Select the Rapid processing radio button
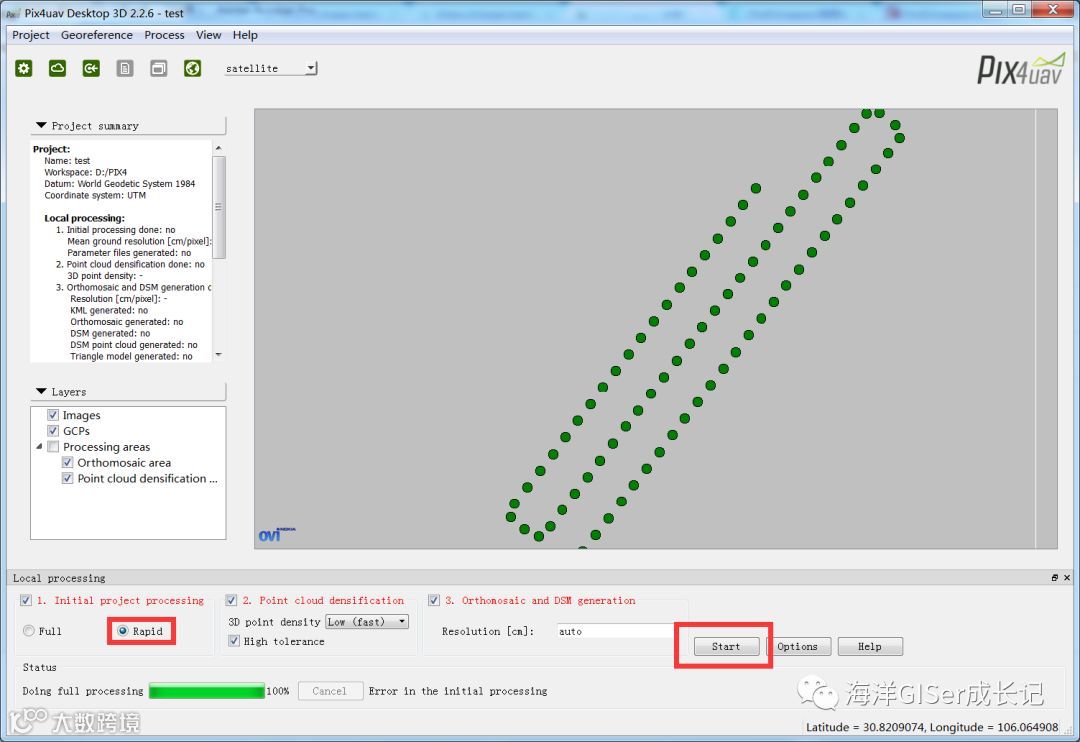 tap(123, 630)
